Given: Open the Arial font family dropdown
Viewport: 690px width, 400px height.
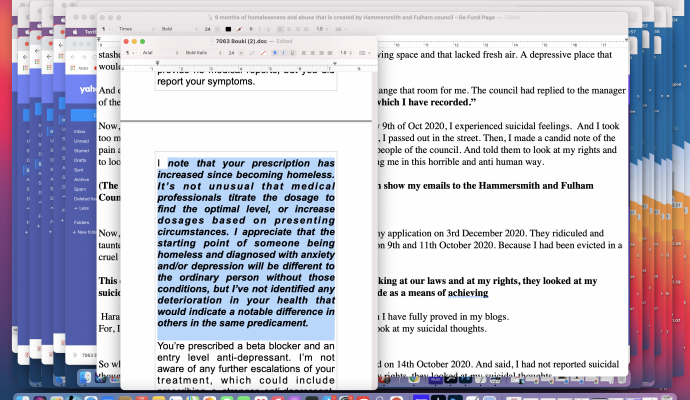Looking at the screenshot, I should tap(166, 52).
